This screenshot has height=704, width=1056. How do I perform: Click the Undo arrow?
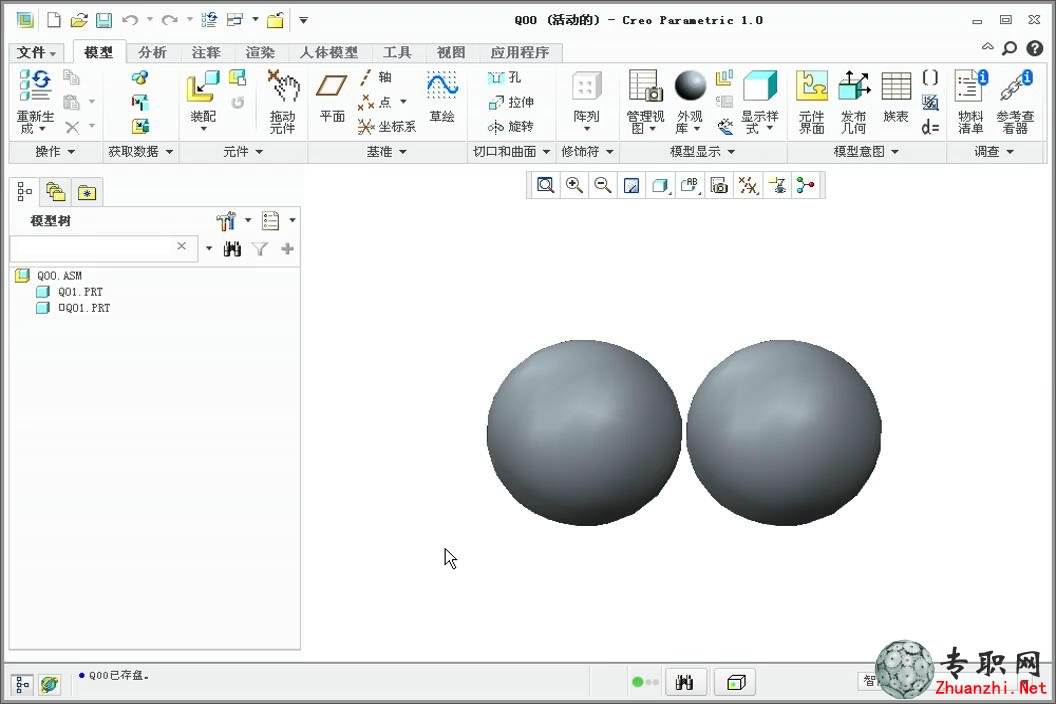click(x=130, y=20)
